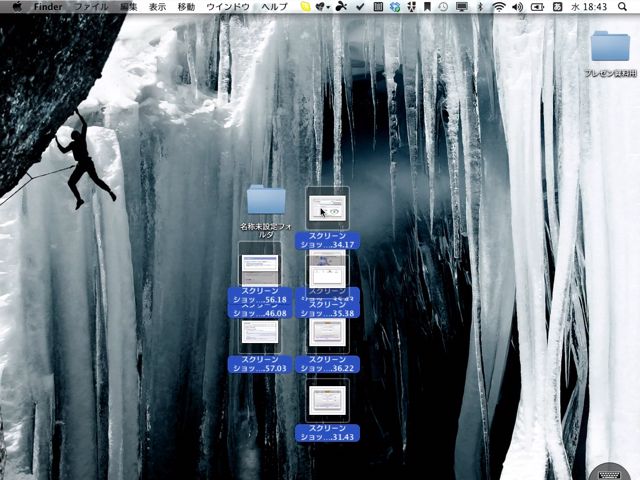The width and height of the screenshot is (640, 480).
Task: Click the label スクリーンショッ…31.43
Action: pos(327,433)
